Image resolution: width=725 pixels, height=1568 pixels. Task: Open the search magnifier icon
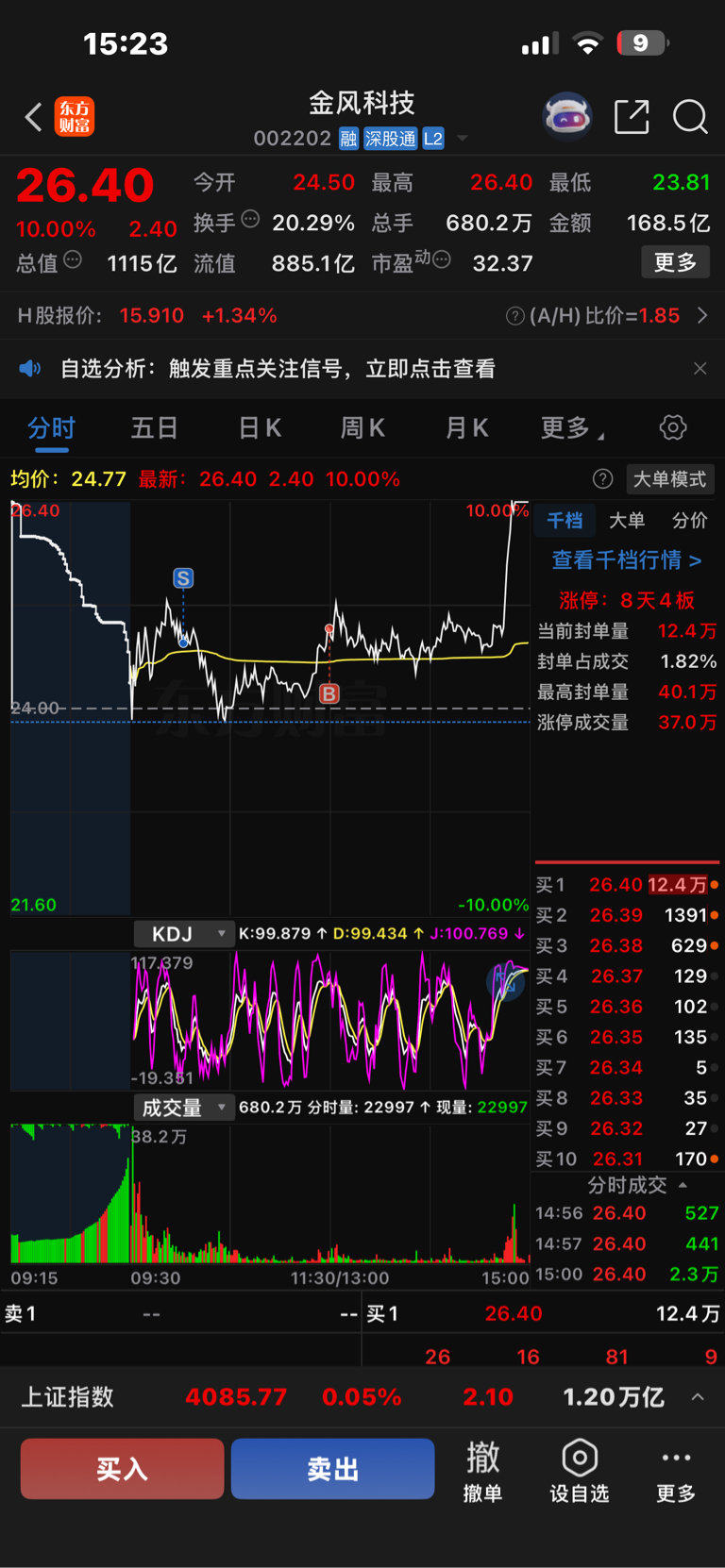(x=690, y=117)
